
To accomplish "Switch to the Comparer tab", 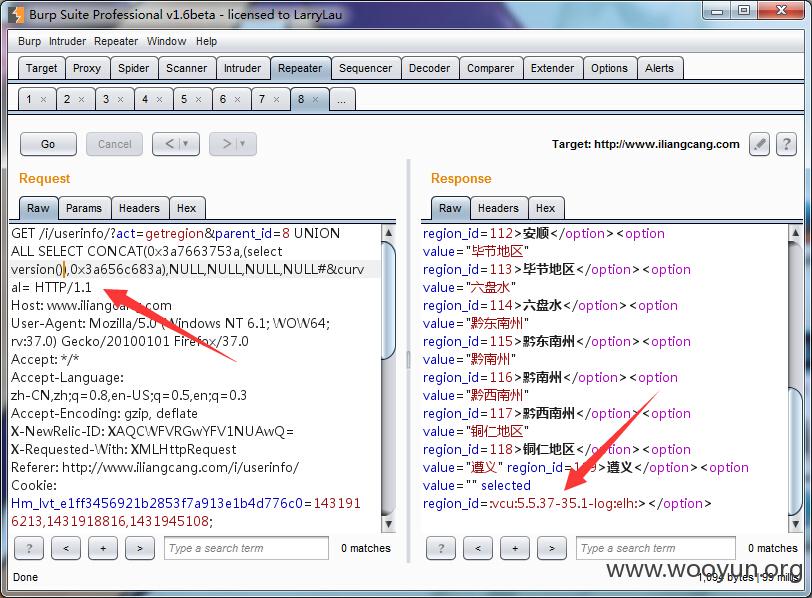I will click(490, 68).
